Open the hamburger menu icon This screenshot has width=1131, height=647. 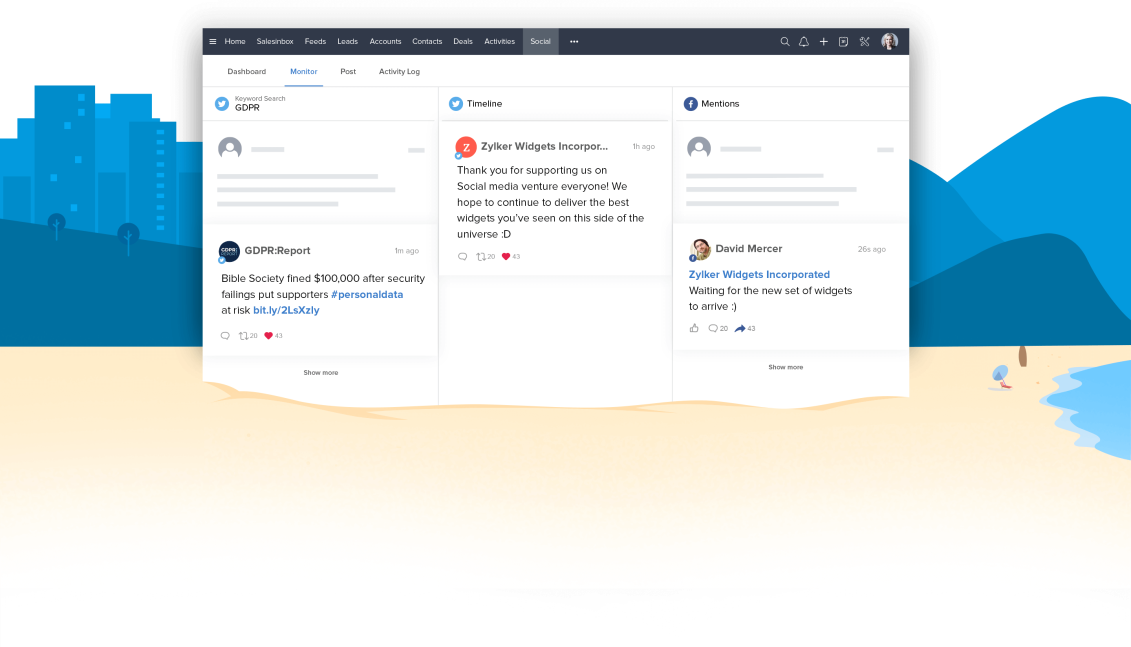coord(213,42)
